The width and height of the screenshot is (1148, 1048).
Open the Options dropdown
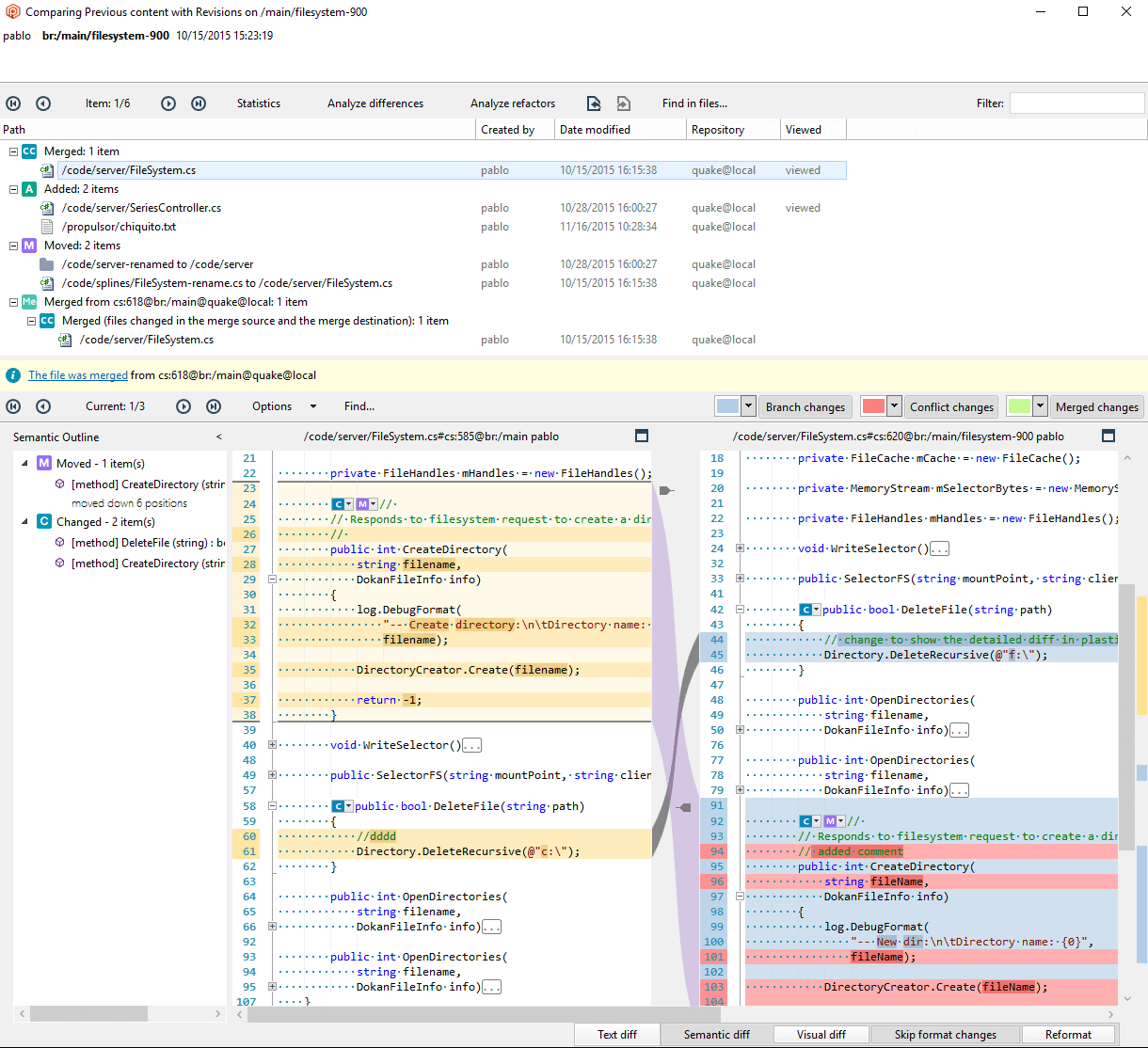pos(283,406)
